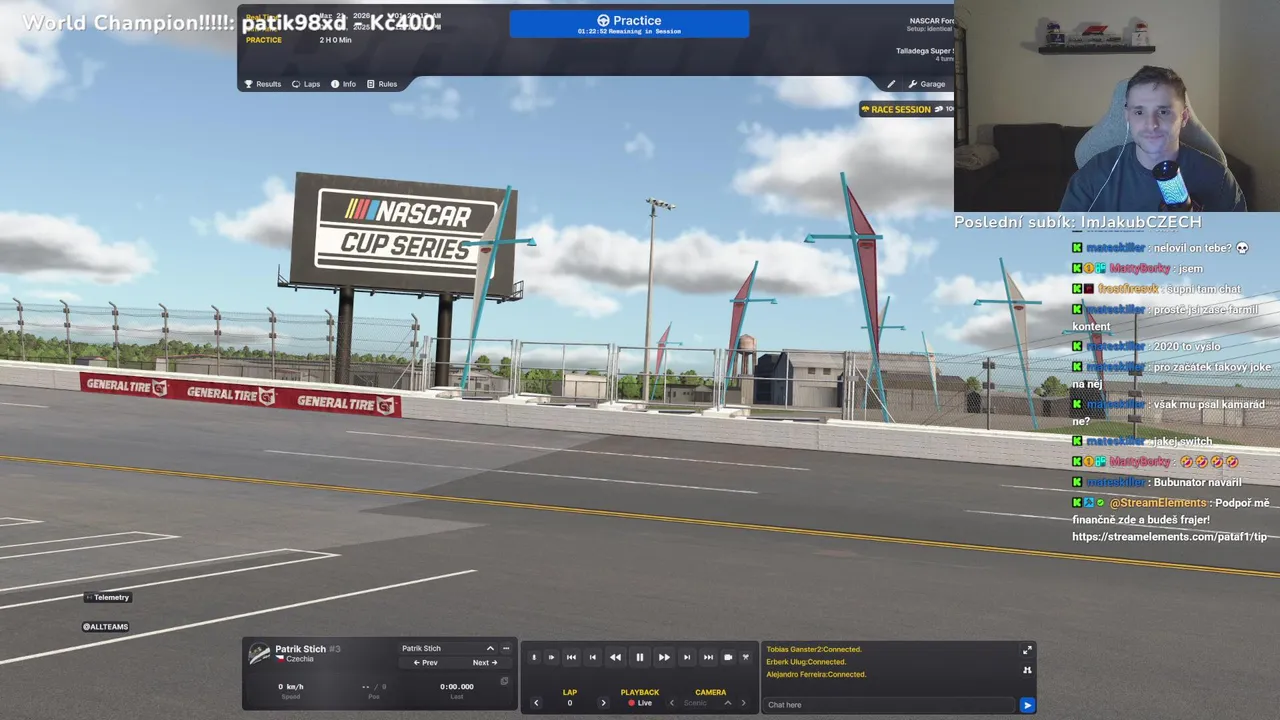The image size is (1280, 720).
Task: Click the blue Practice session button
Action: tap(629, 24)
